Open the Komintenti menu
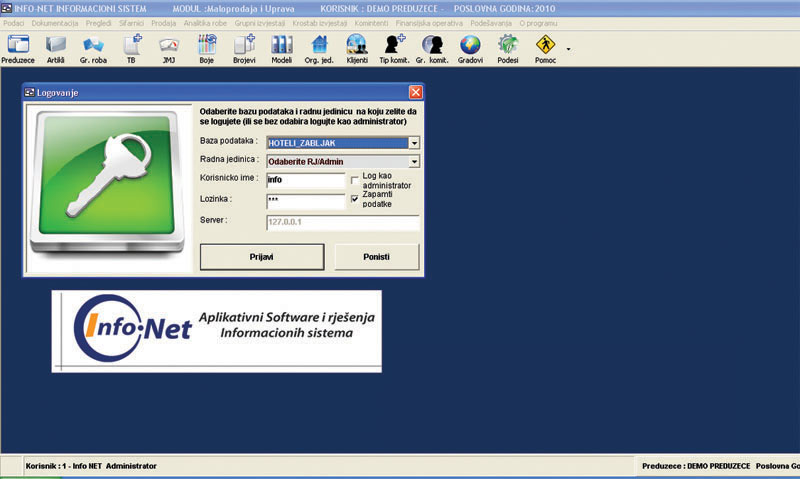 pos(371,23)
